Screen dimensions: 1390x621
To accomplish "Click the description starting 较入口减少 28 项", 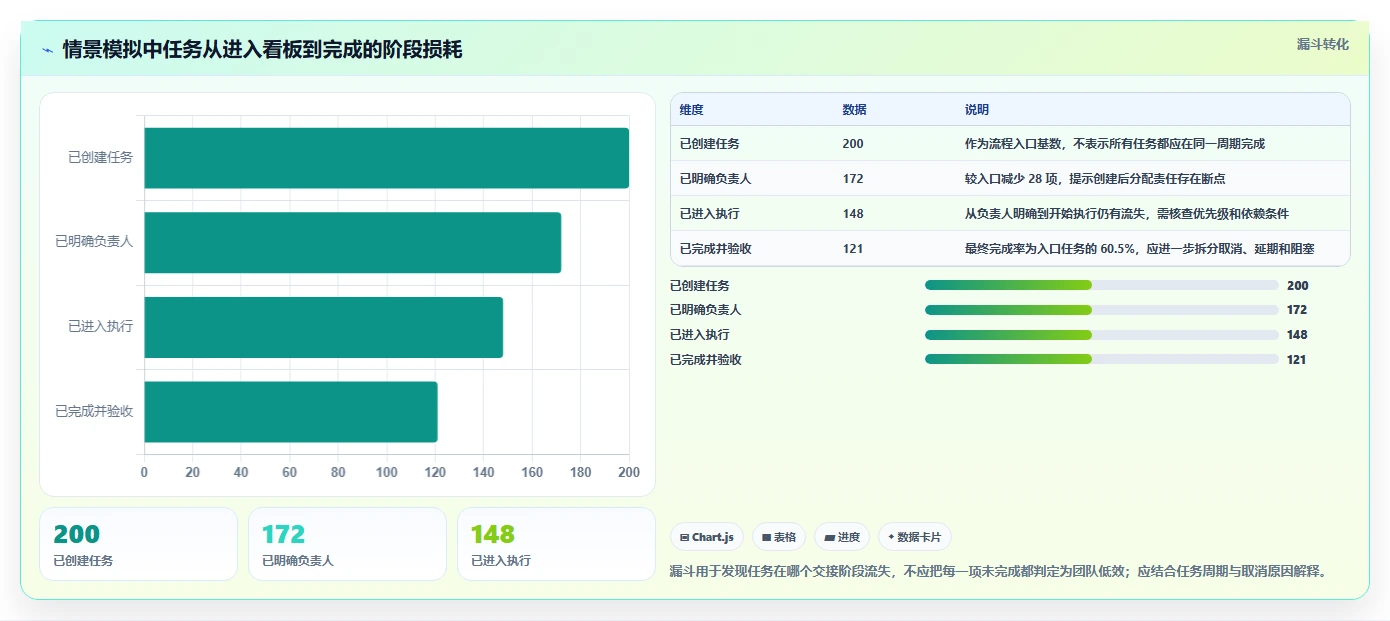I will click(x=1095, y=179).
